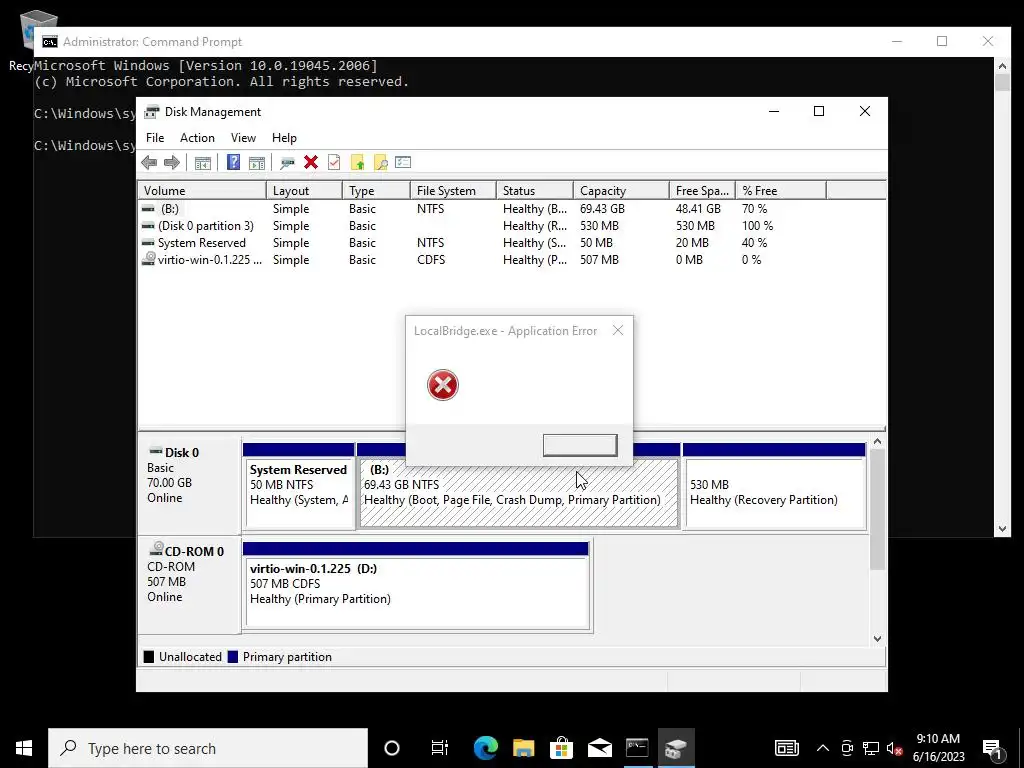This screenshot has height=768, width=1024.
Task: Click the folder with magnifying glass icon
Action: click(x=380, y=163)
